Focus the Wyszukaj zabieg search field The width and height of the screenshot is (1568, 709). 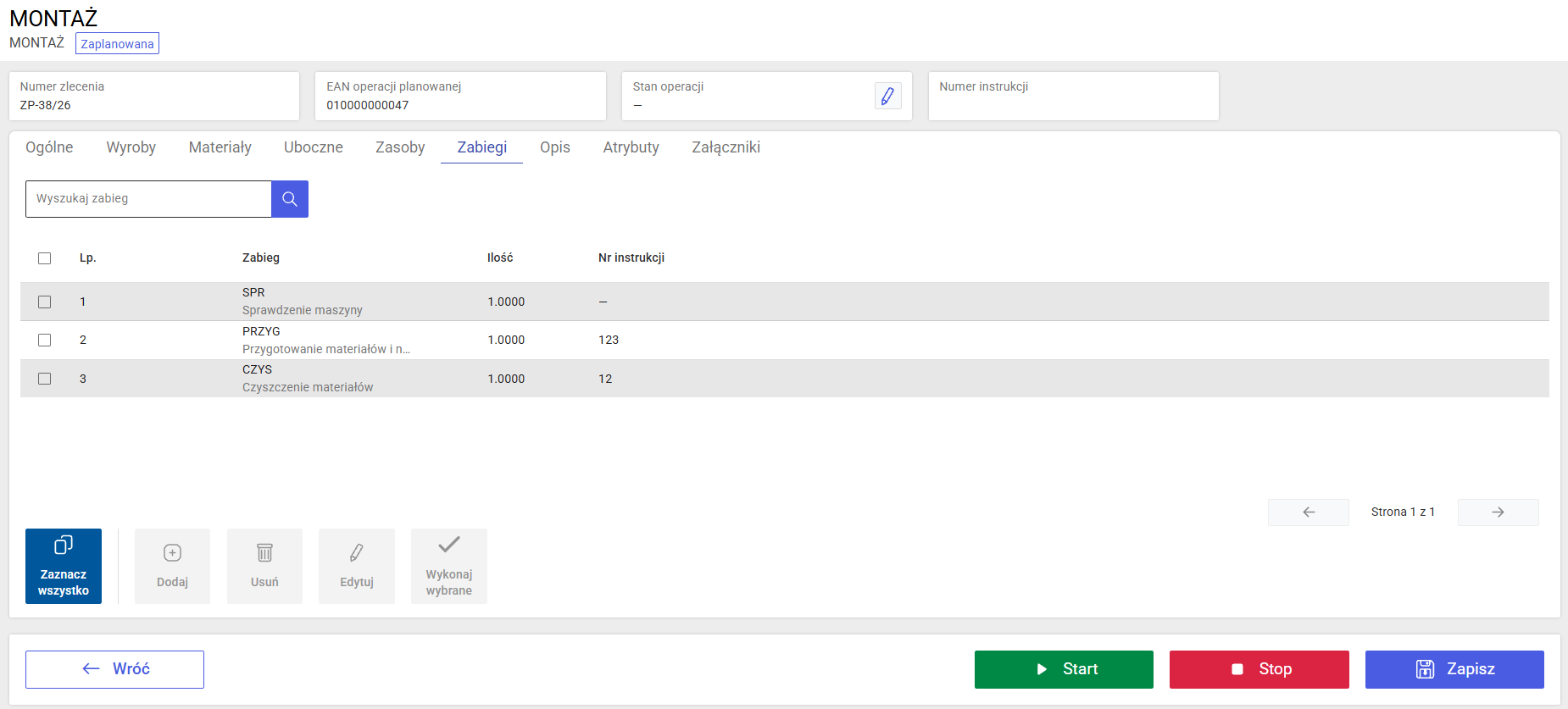pos(148,199)
